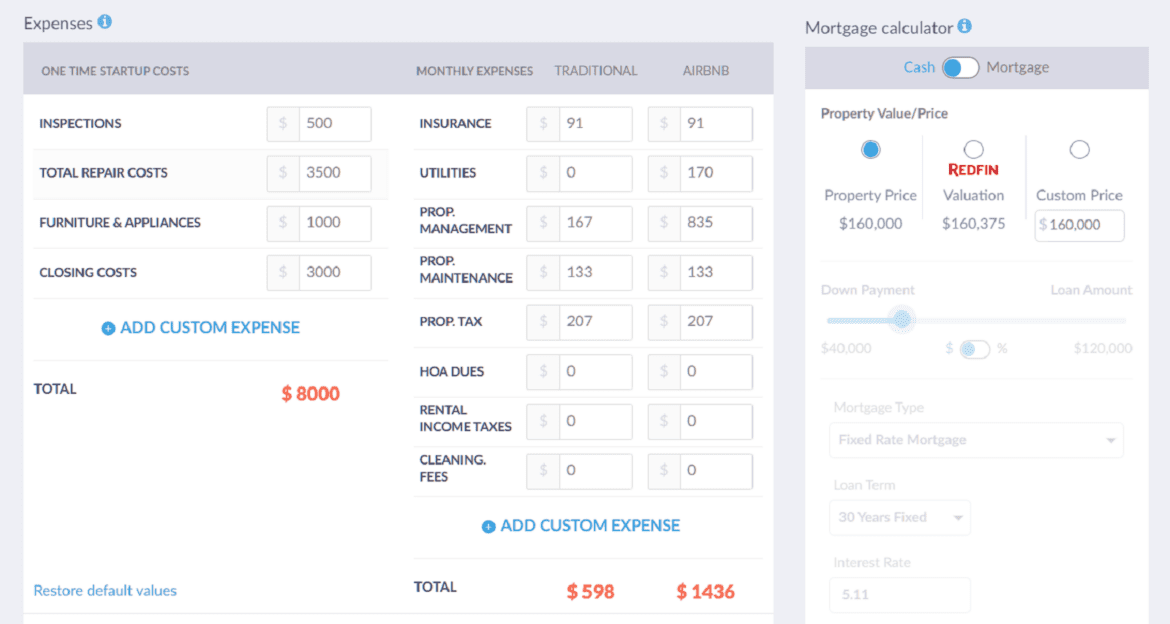This screenshot has width=1170, height=624.
Task: Click the Restore default values link
Action: tap(105, 590)
